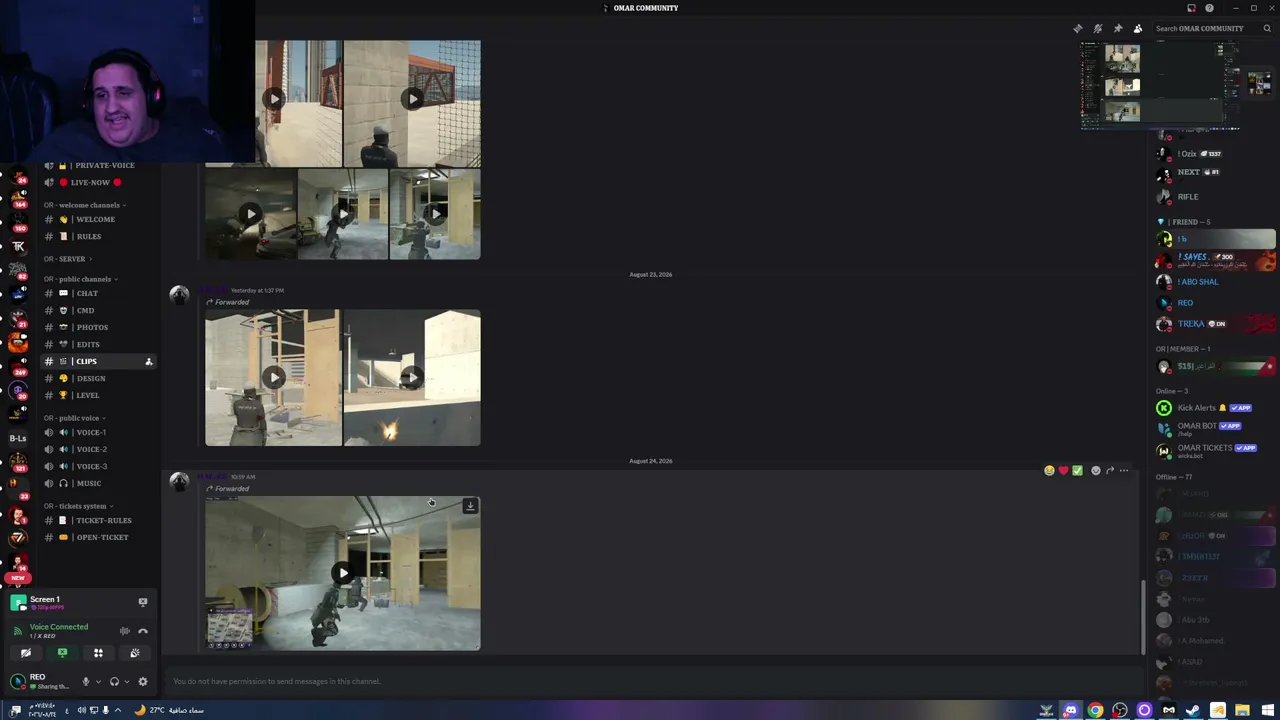Turn on camera in voice panel

tap(26, 653)
